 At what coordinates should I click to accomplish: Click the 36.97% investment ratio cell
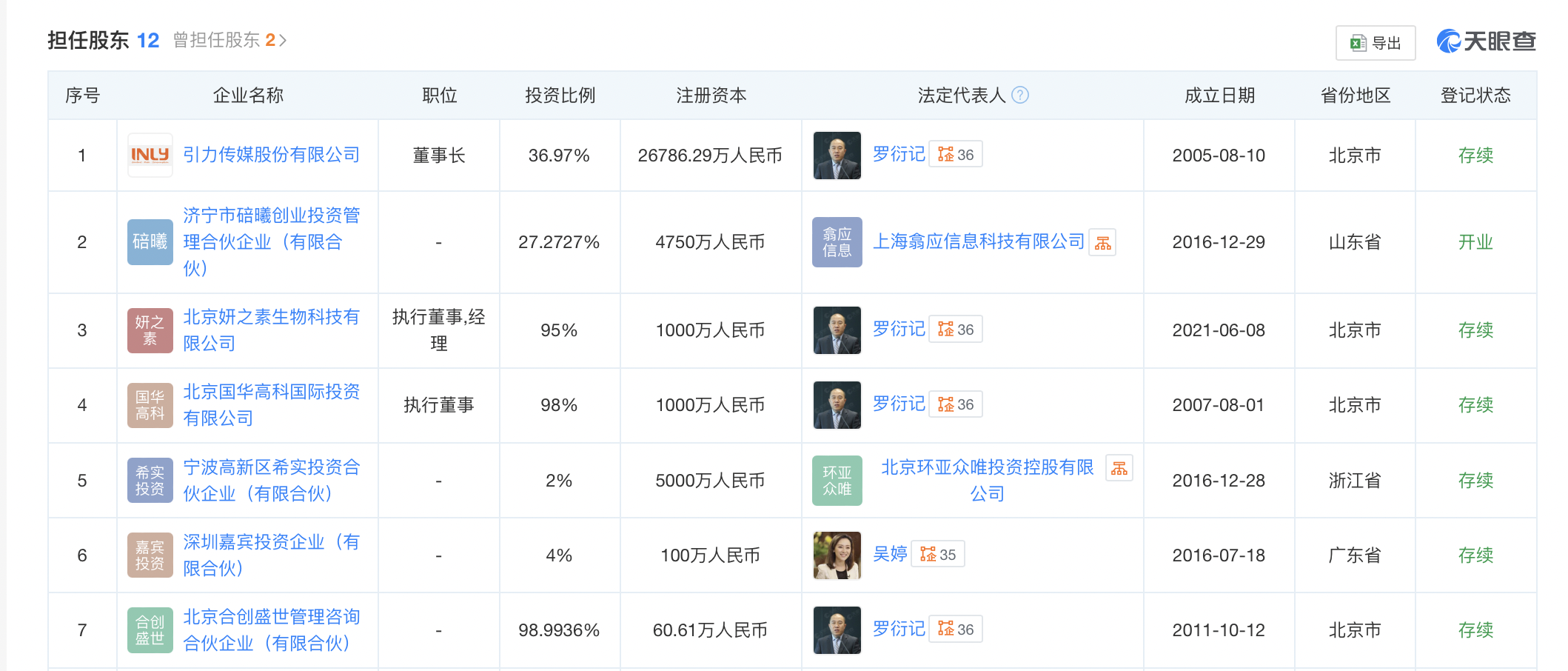tap(559, 156)
